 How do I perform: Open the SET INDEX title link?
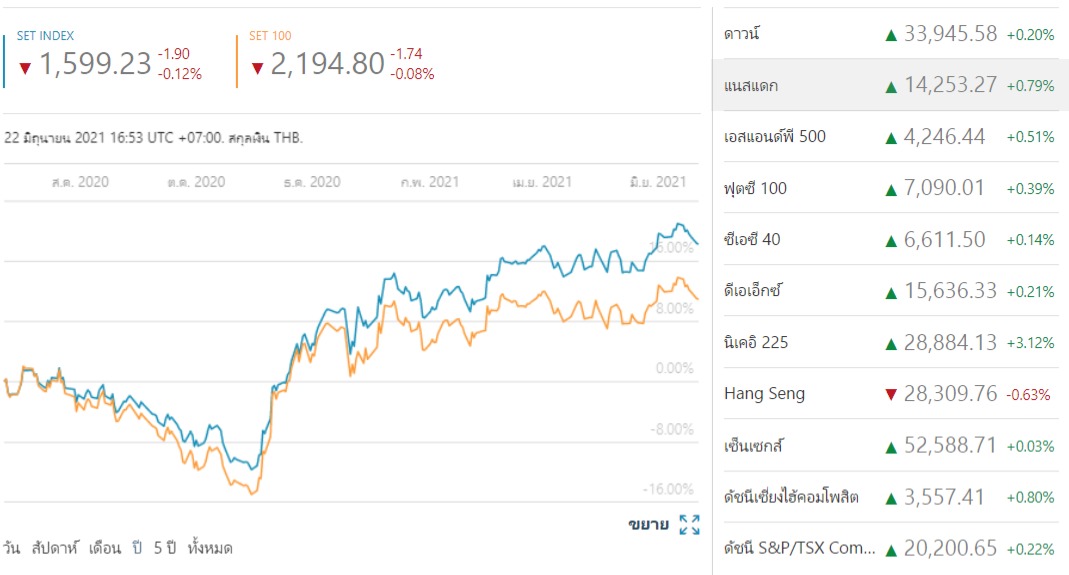click(x=45, y=36)
